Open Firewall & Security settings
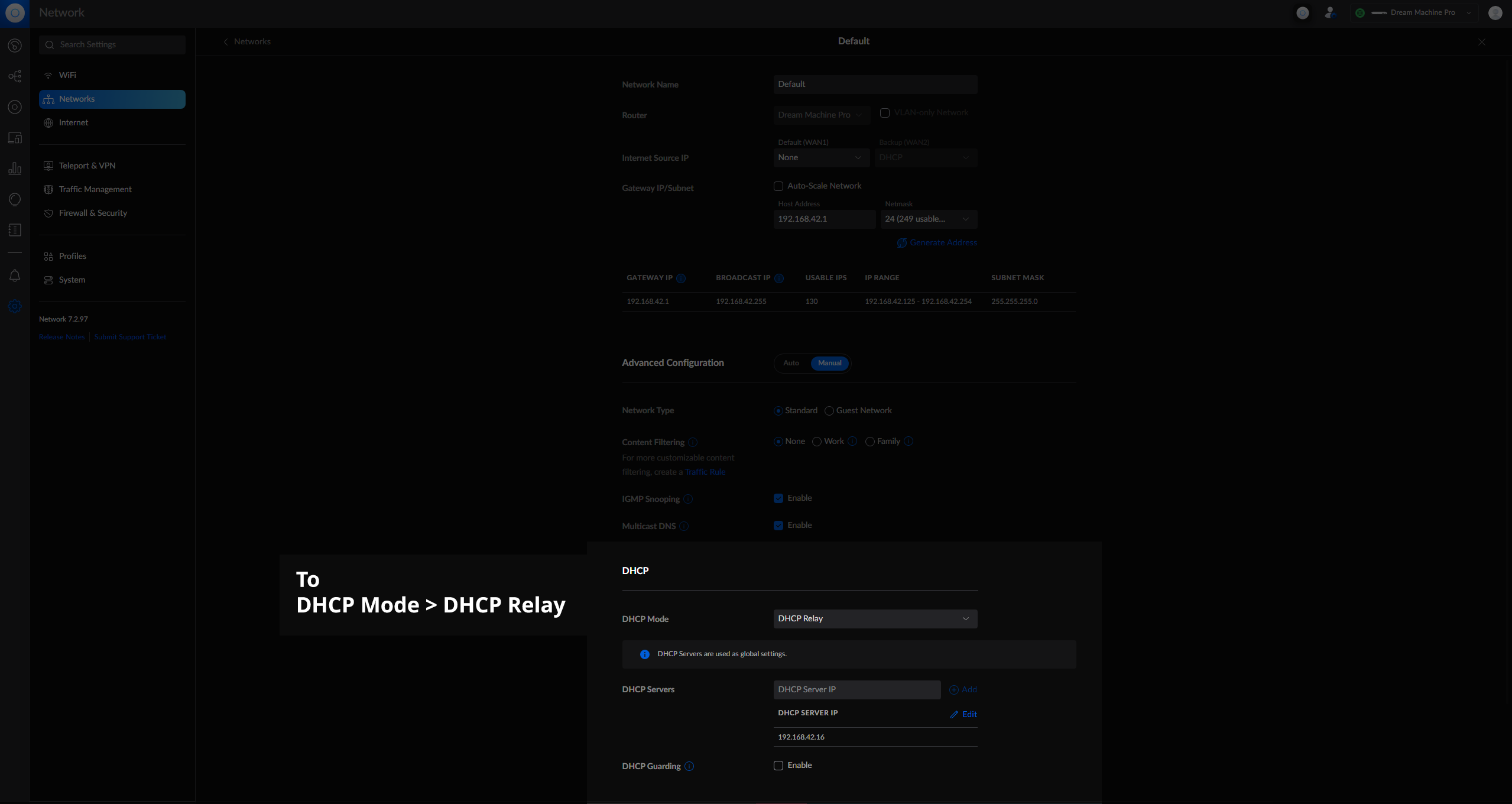This screenshot has width=1512, height=804. pos(93,213)
